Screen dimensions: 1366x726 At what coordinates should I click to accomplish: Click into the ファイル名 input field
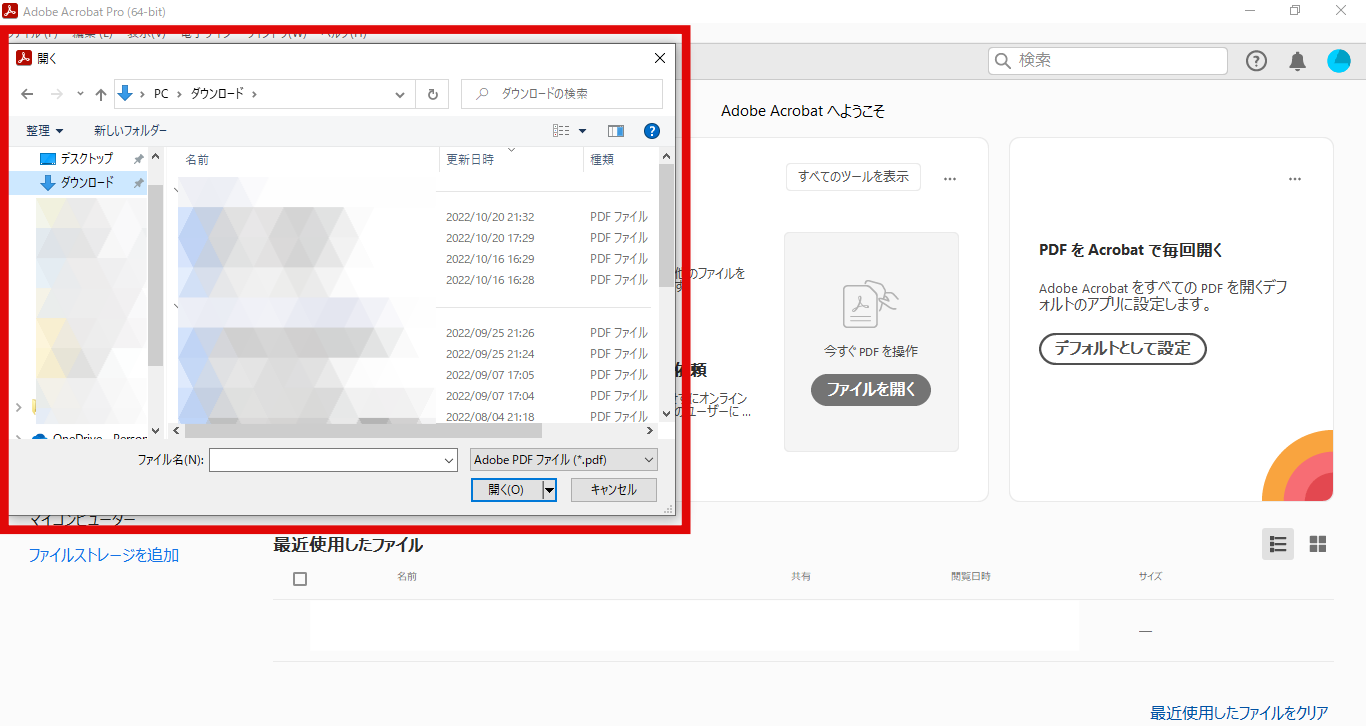pyautogui.click(x=324, y=460)
